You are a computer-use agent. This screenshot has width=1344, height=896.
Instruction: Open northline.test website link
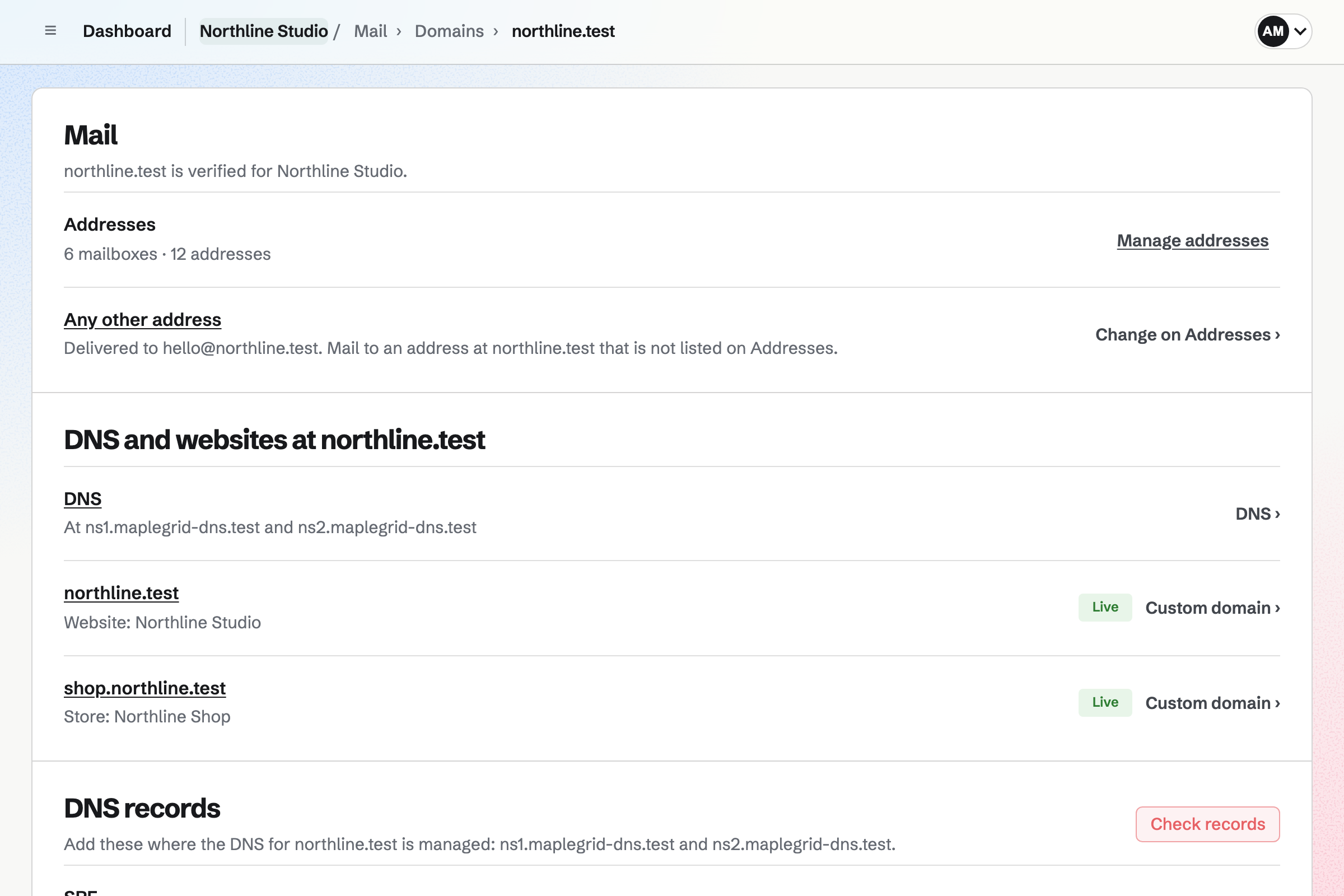click(121, 593)
